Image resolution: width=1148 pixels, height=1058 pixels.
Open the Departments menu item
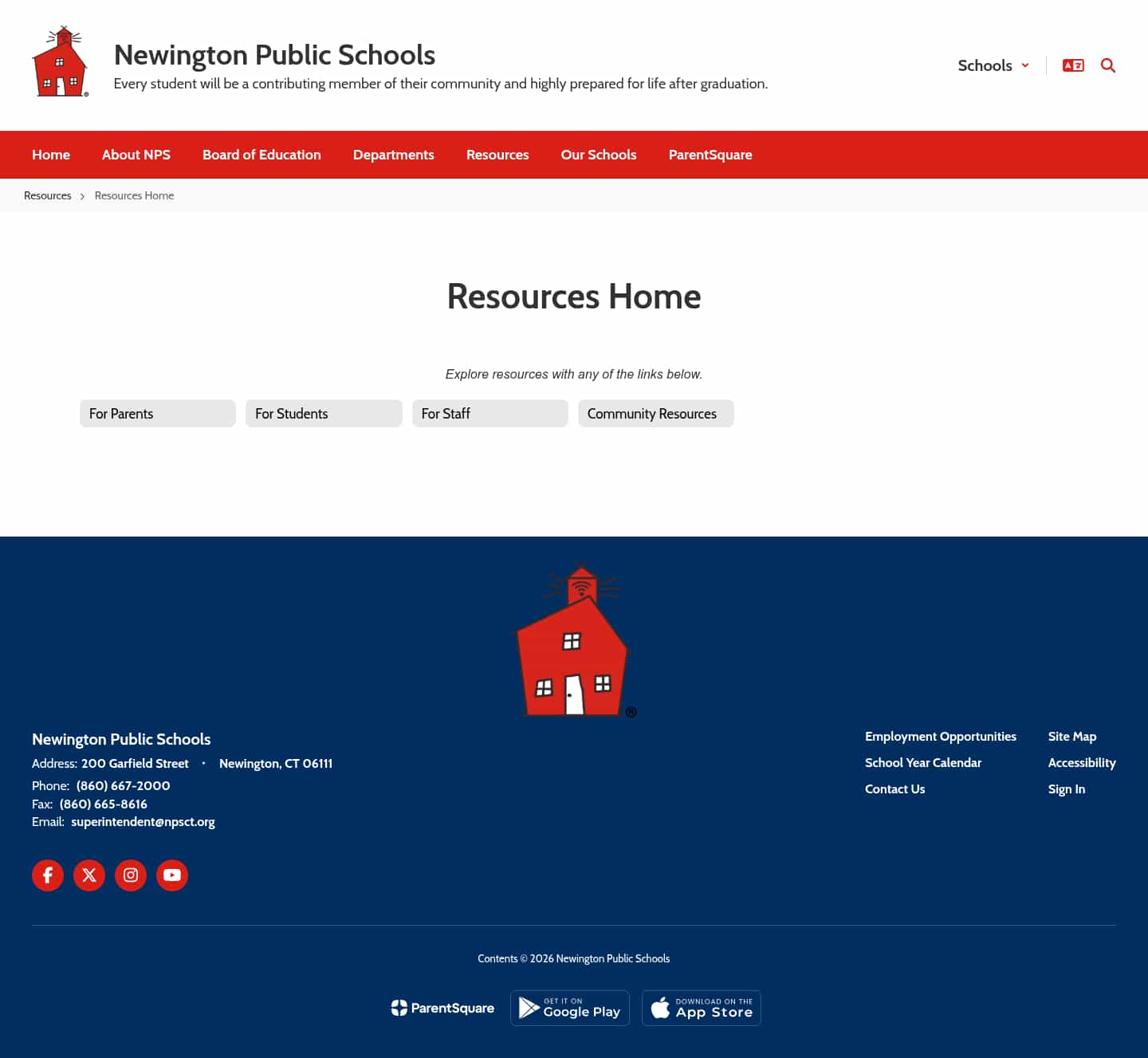394,155
